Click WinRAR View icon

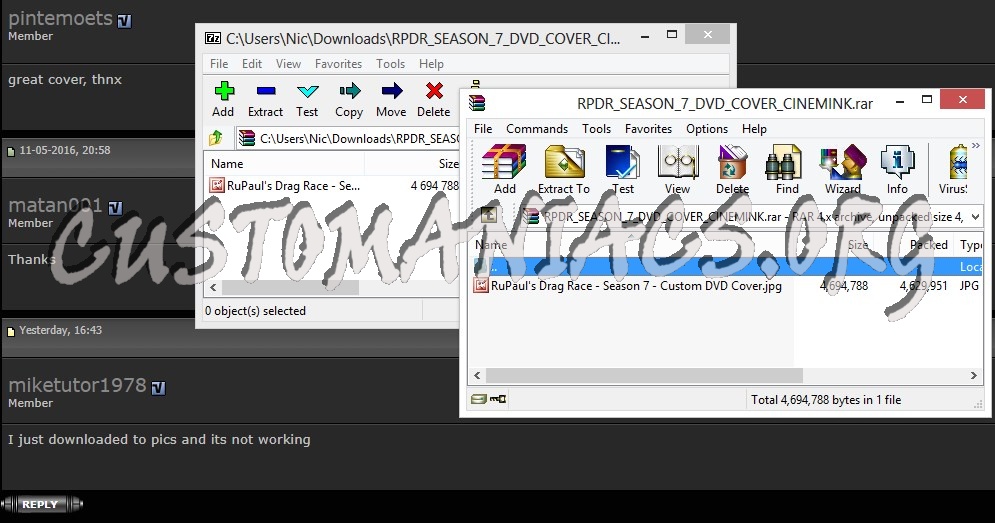click(678, 162)
